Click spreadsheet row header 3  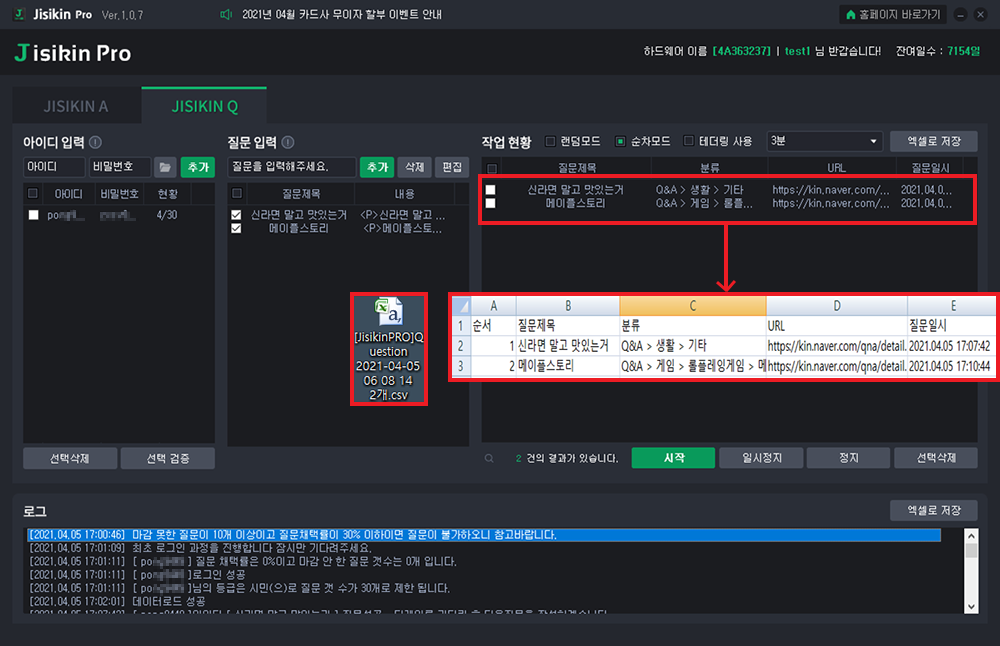click(460, 366)
